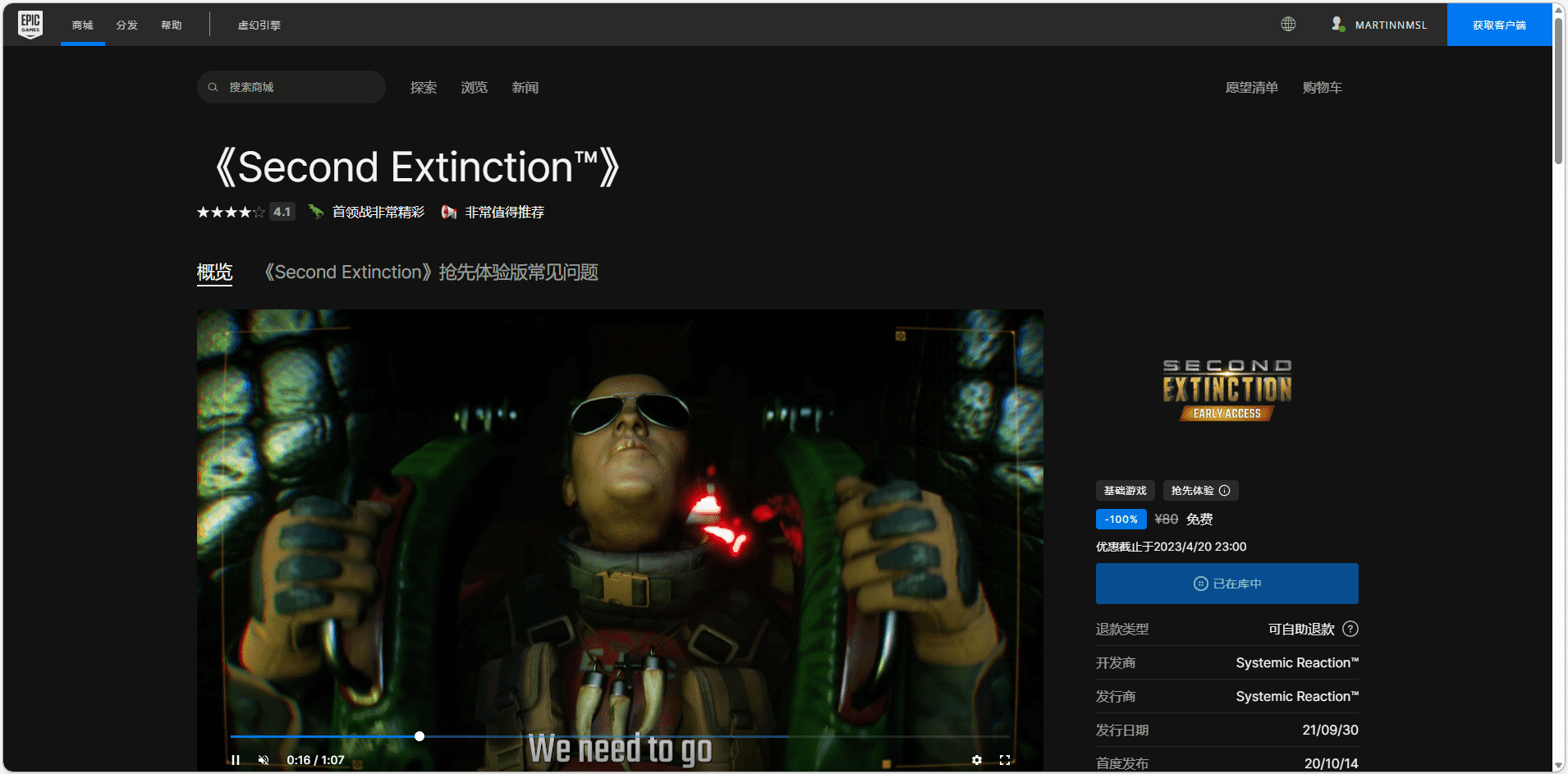Screen dimensions: 1568x774
Task: Open the 探索 discover tab
Action: tap(424, 87)
